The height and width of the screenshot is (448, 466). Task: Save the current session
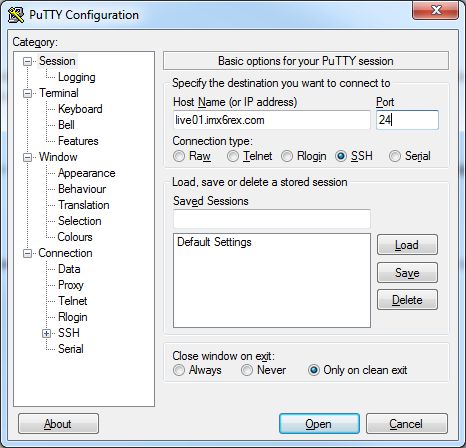click(x=407, y=273)
